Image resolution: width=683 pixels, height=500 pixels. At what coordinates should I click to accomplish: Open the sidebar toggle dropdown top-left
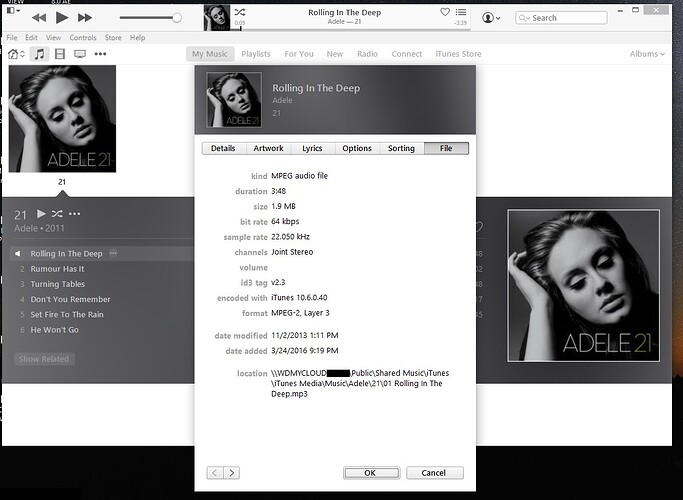[14, 10]
